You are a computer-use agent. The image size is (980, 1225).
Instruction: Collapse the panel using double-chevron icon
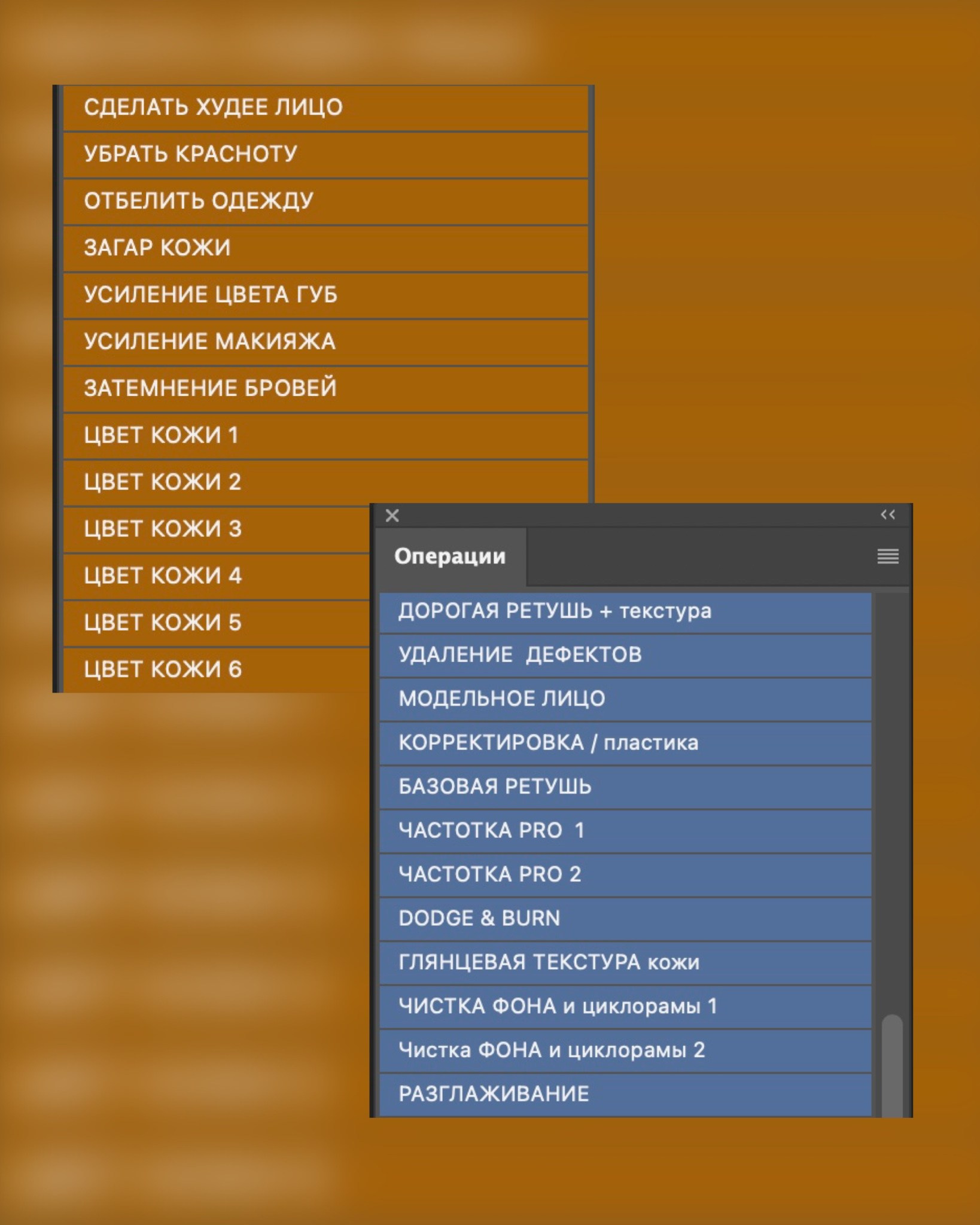coord(888,515)
